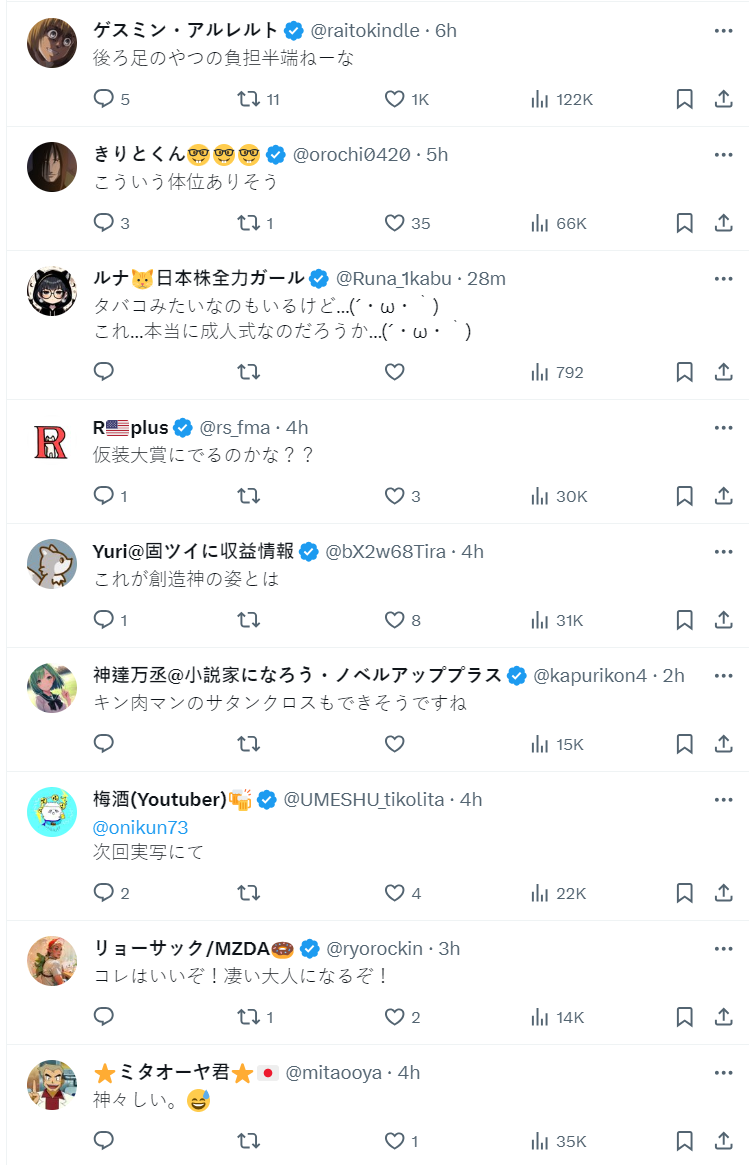Click @kapurikon4's profile picture

click(x=51, y=687)
